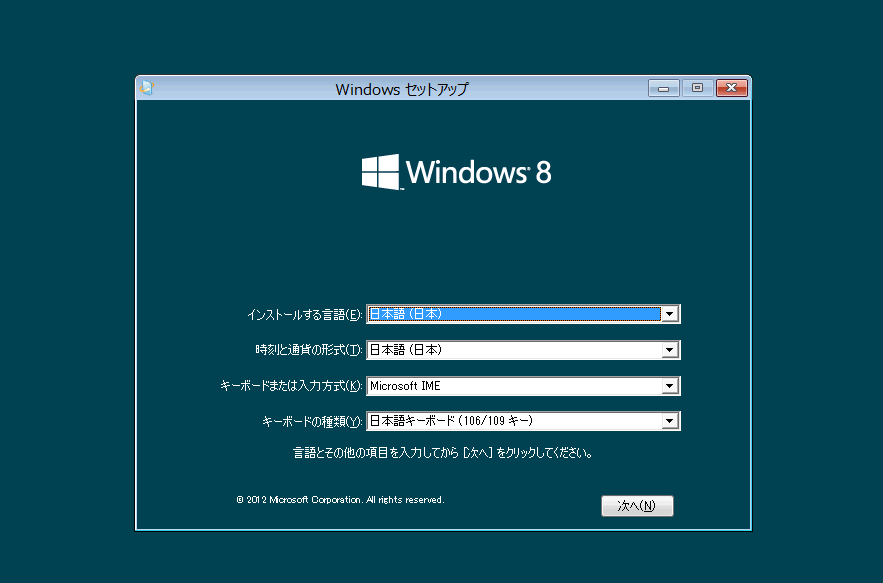The image size is (883, 583).
Task: Click the Windows セットアップ title text
Action: 402,89
